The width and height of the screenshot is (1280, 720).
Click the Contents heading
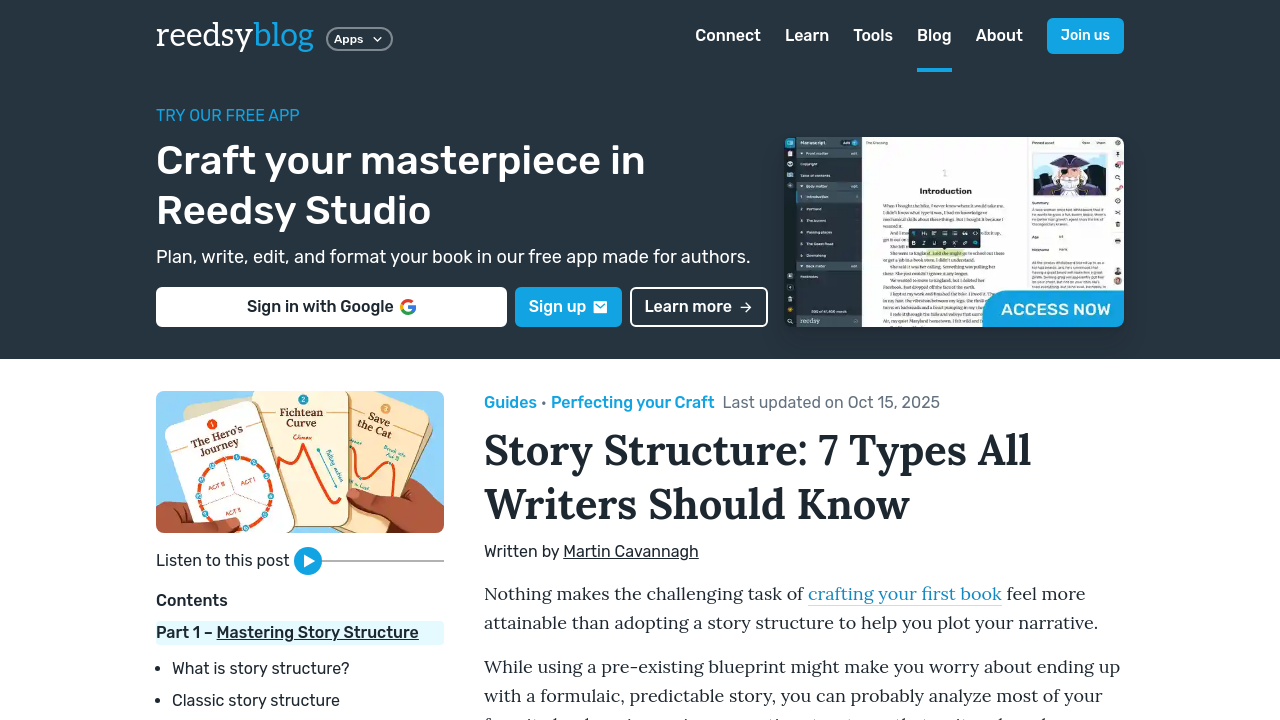click(192, 600)
